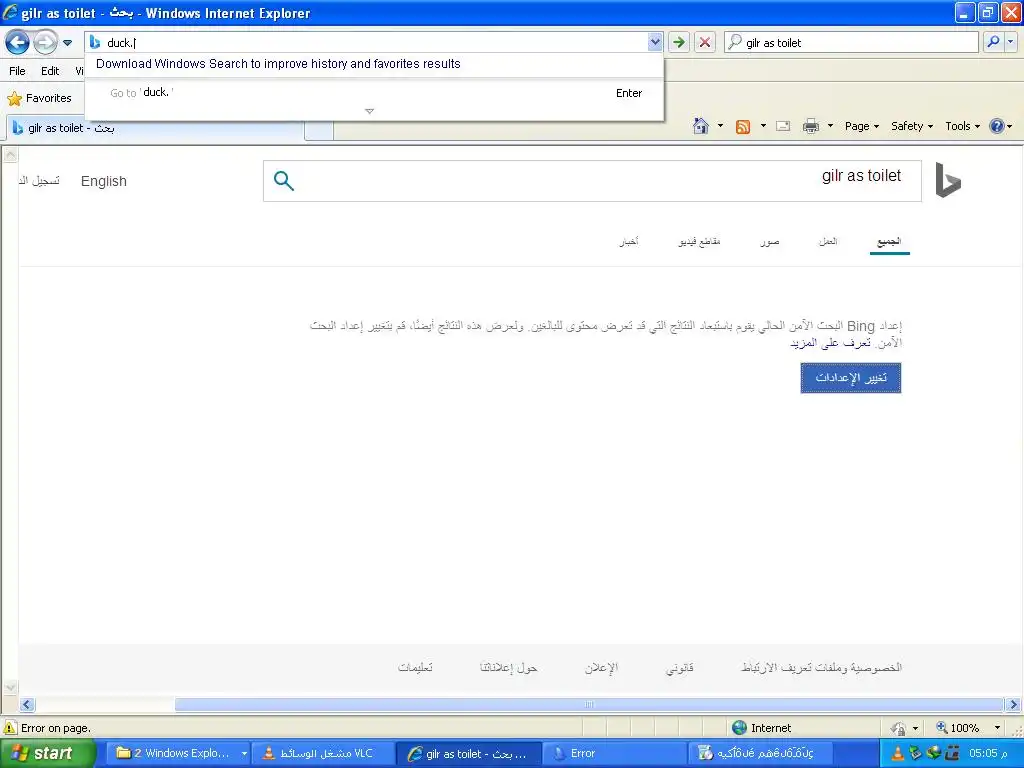1024x768 pixels.
Task: Click the Help question mark icon
Action: pyautogui.click(x=997, y=126)
